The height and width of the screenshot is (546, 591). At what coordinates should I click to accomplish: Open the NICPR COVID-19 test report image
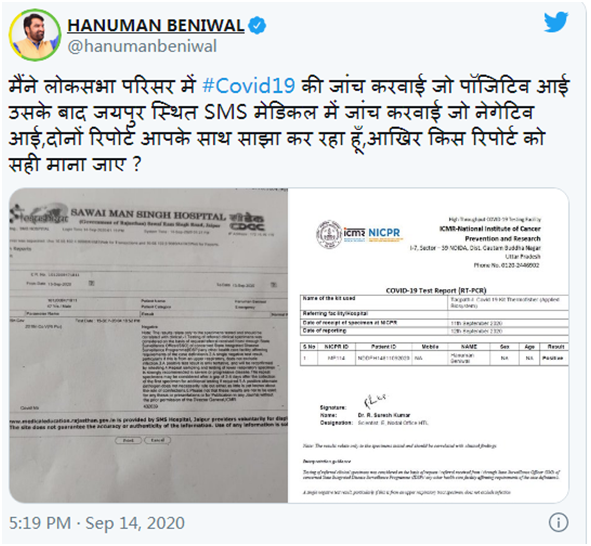pos(429,345)
